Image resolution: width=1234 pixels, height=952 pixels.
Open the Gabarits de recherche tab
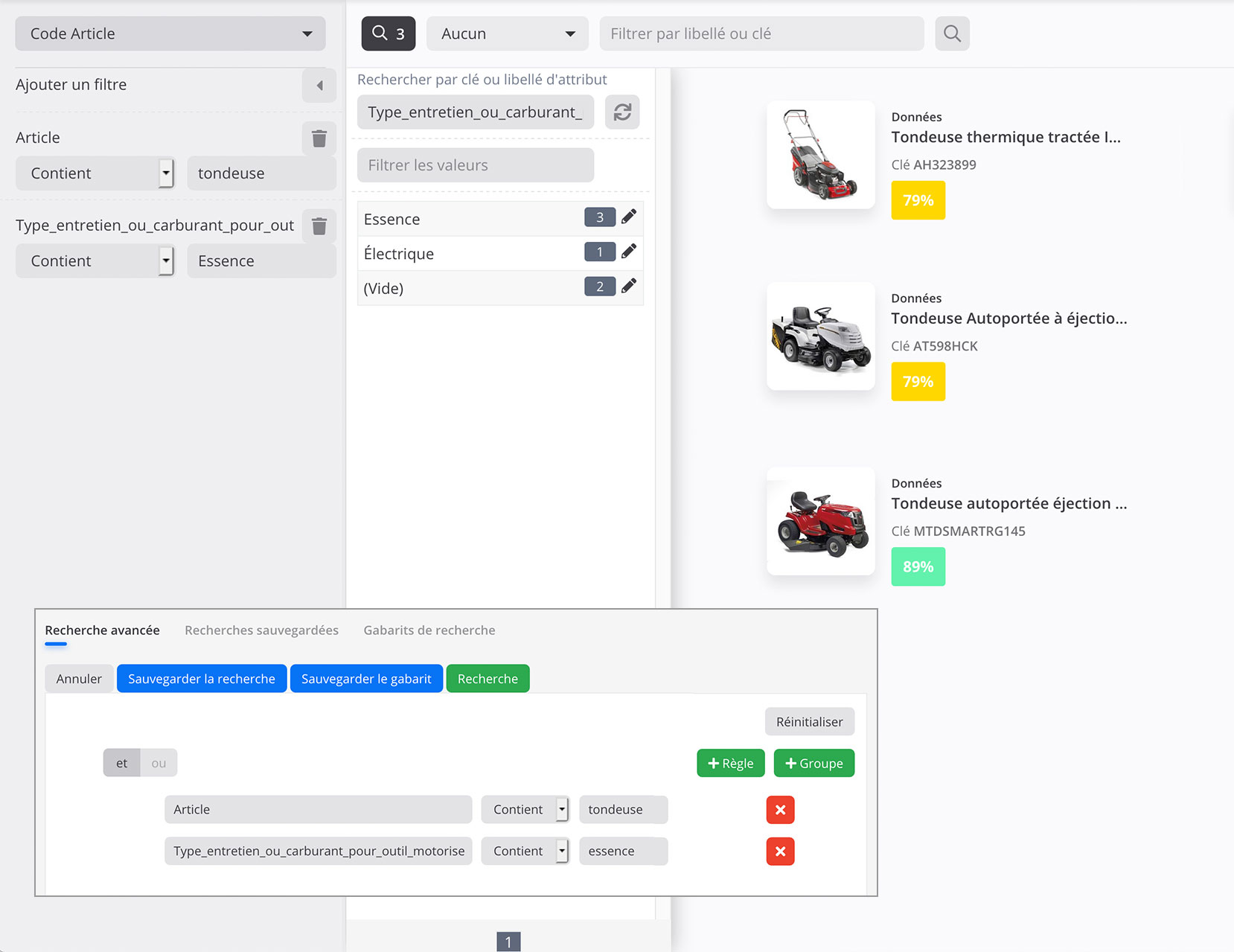[429, 630]
